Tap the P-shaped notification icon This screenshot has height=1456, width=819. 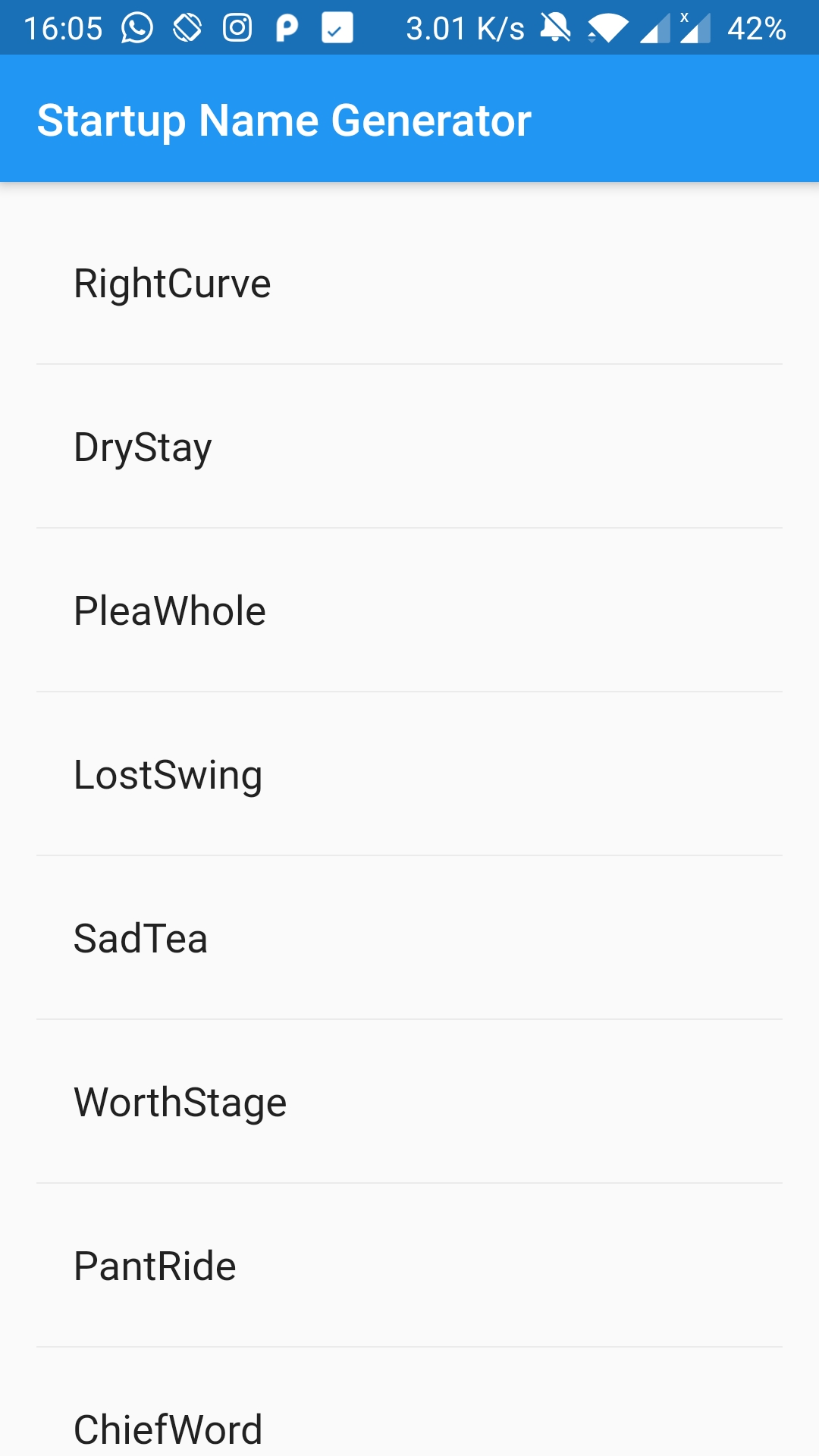(287, 29)
